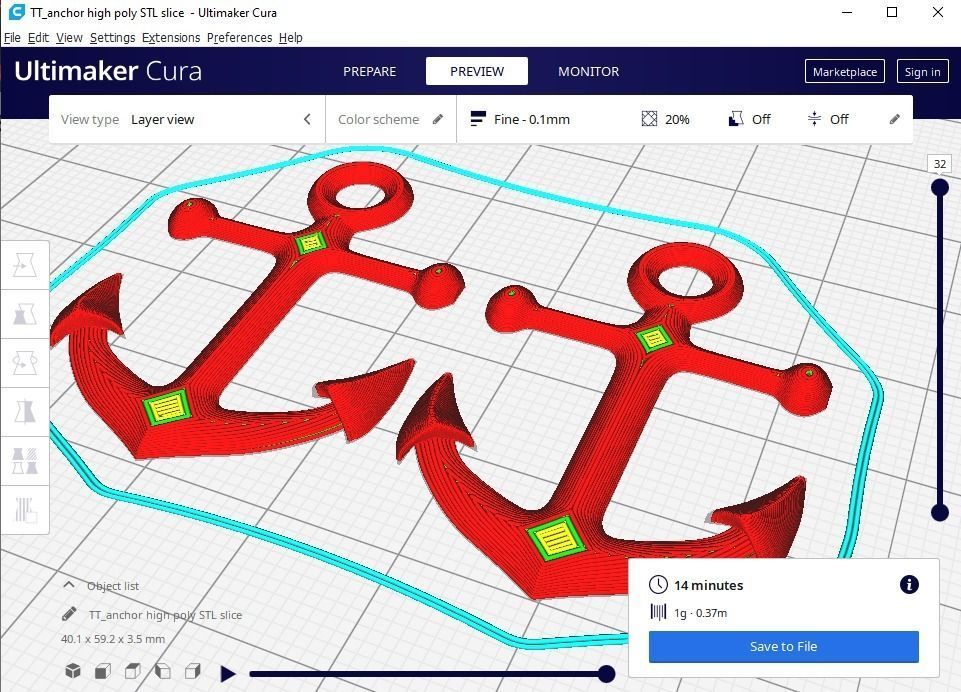Select the Mirror tool in left toolbar
This screenshot has width=961, height=692.
pyautogui.click(x=25, y=413)
